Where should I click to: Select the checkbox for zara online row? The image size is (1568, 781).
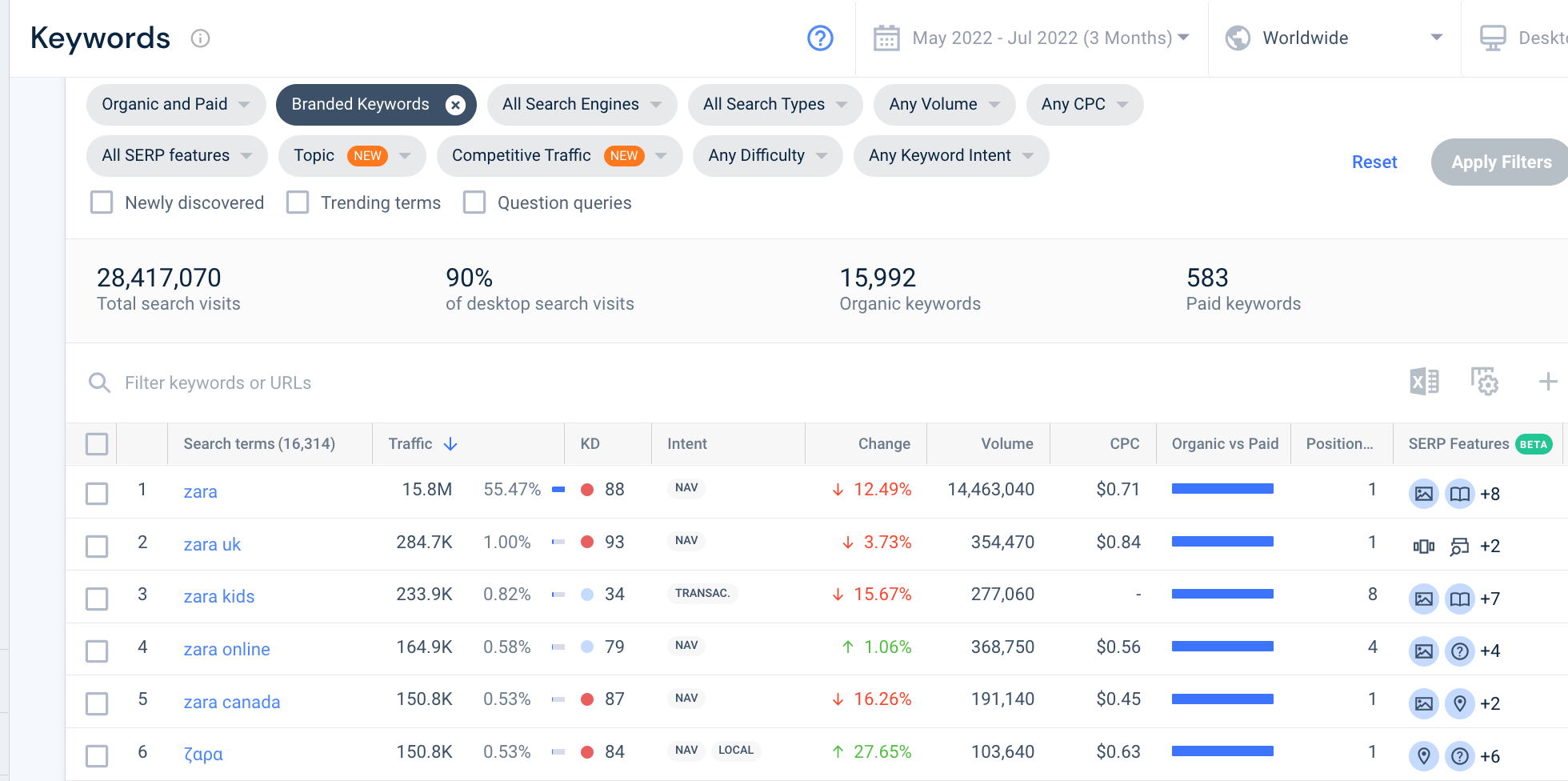(97, 651)
